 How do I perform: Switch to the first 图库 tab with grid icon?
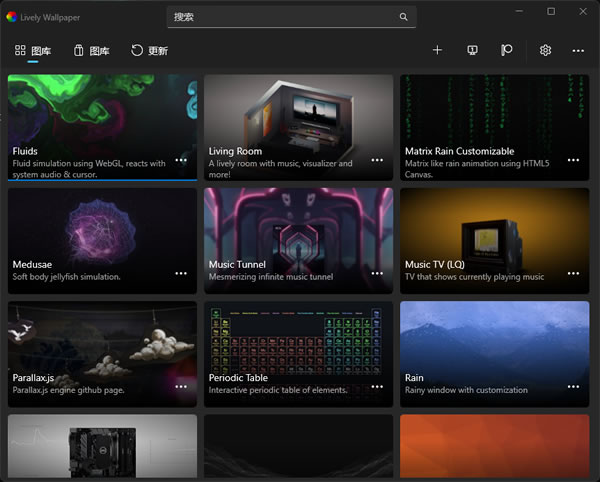33,51
